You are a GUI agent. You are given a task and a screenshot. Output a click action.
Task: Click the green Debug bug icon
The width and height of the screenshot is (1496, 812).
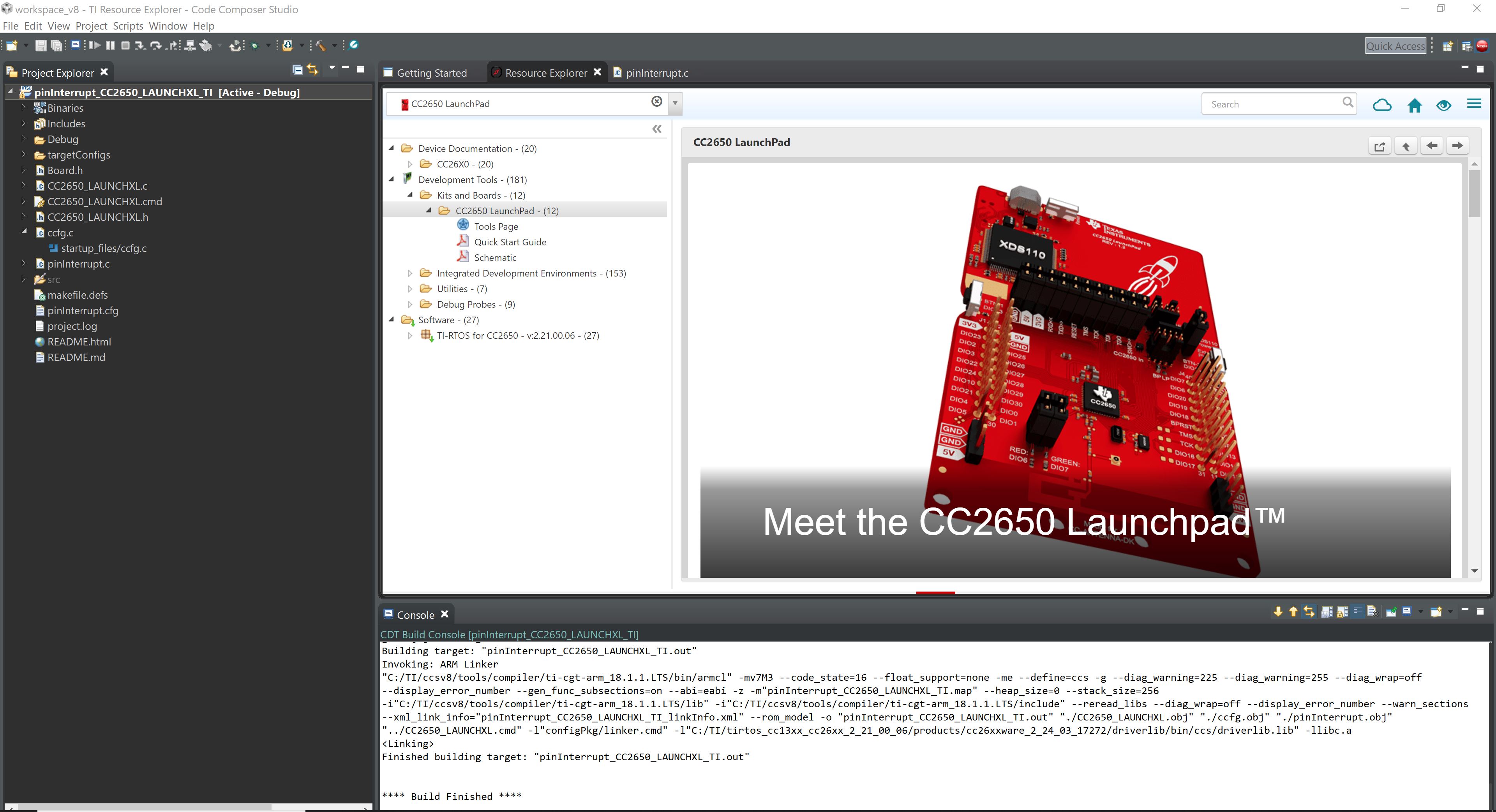coord(254,45)
